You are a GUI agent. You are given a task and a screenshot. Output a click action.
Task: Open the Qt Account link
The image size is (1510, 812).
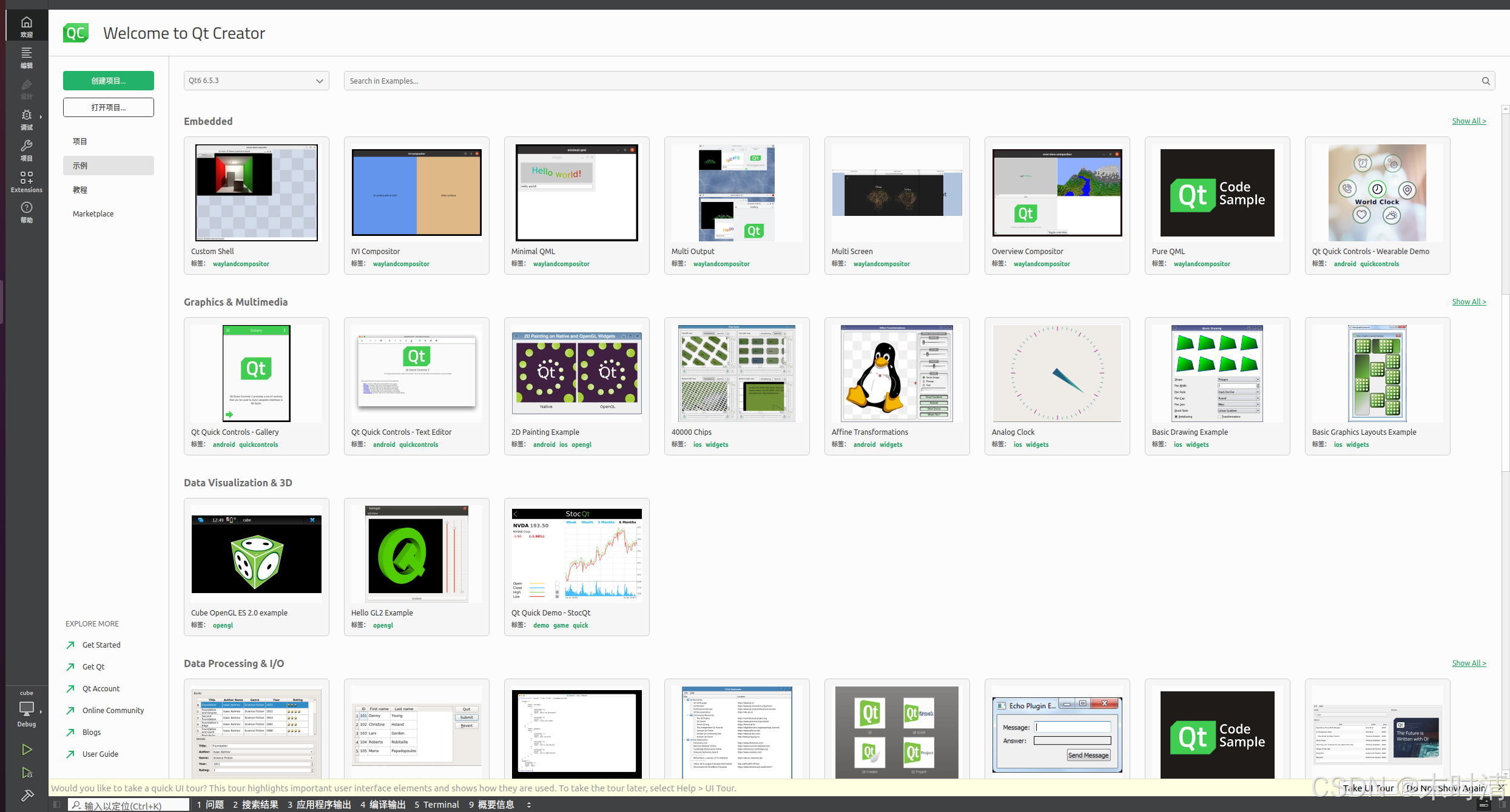(101, 688)
